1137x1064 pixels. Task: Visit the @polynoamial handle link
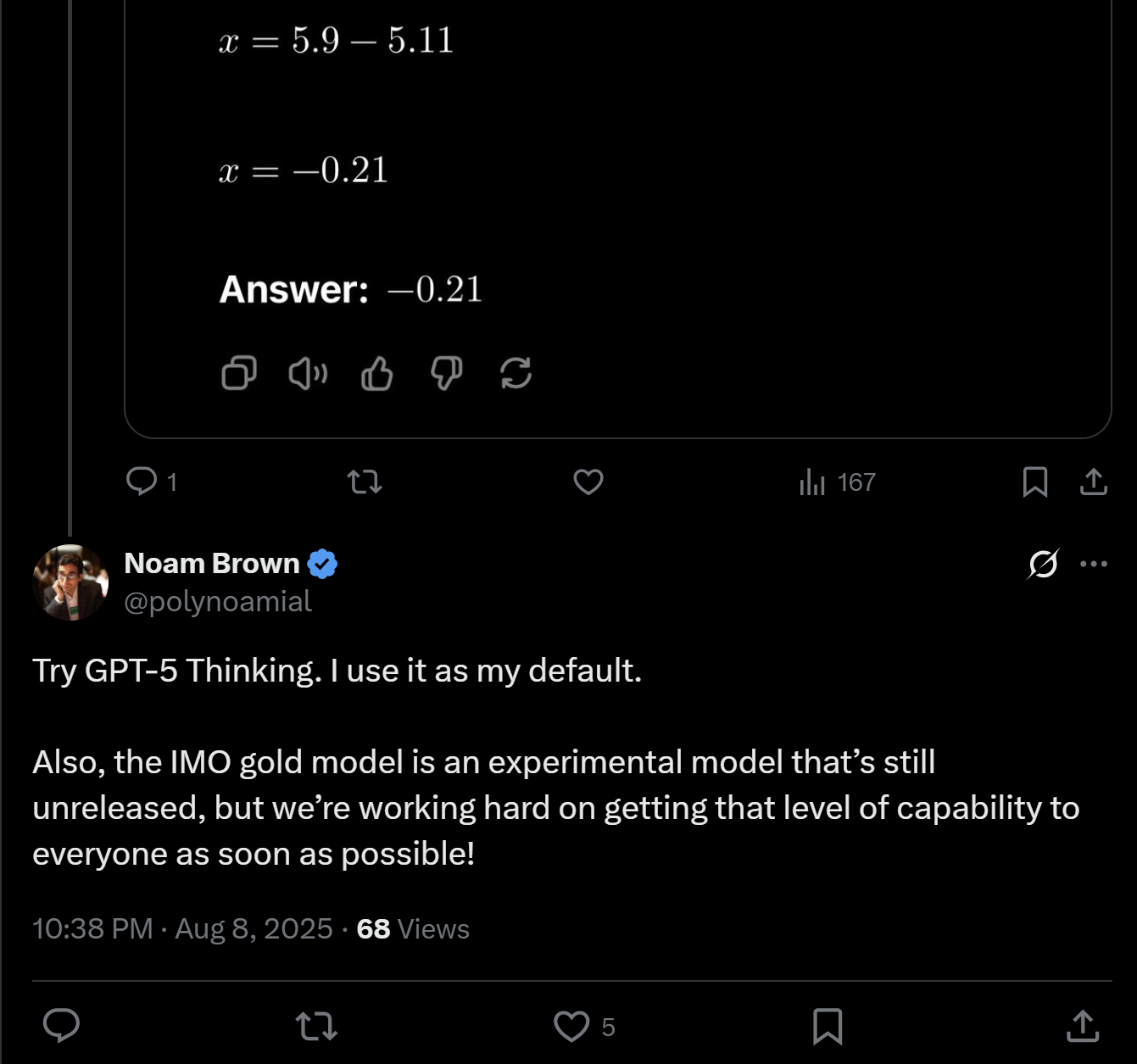point(218,601)
